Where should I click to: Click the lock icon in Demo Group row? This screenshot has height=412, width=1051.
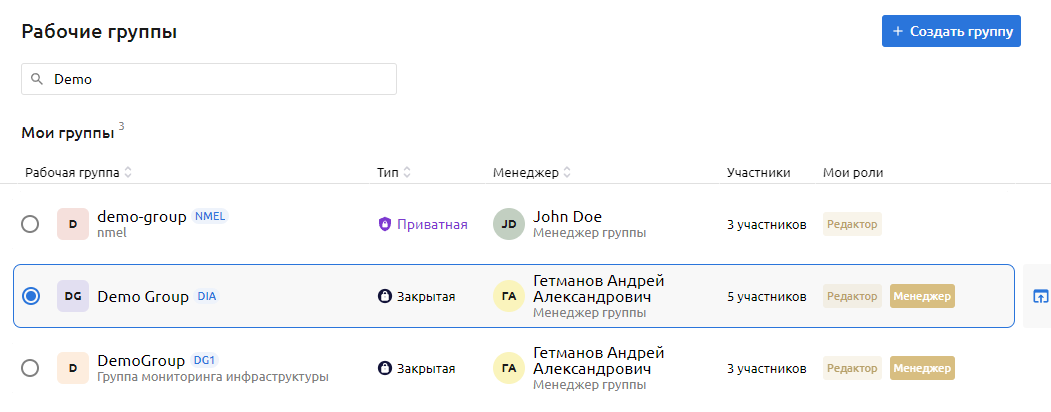[384, 296]
